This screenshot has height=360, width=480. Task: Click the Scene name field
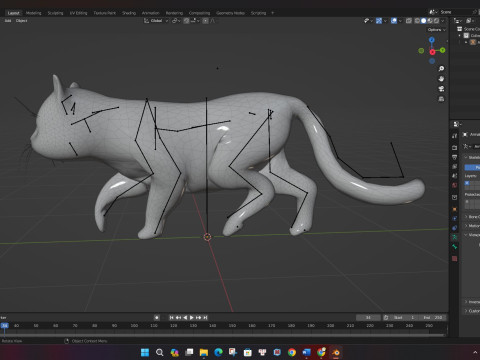click(455, 12)
